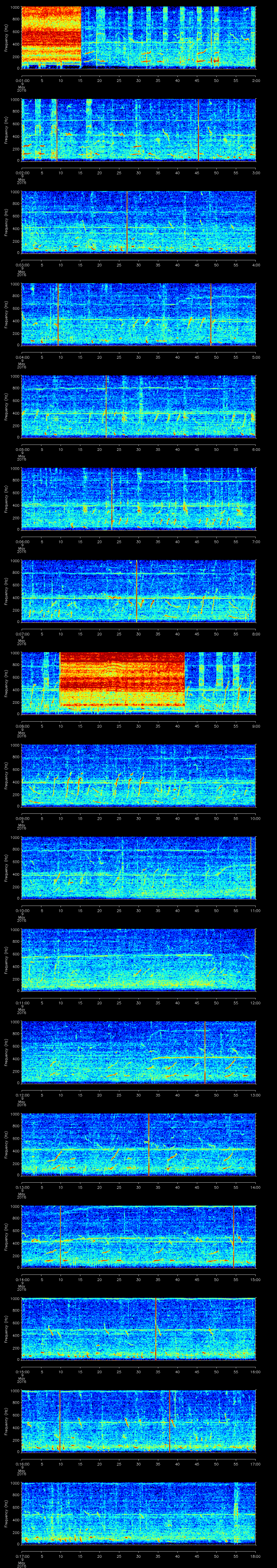Click the 0:08:00 start time label
Screen dimensions: 277x1568
tap(22, 726)
